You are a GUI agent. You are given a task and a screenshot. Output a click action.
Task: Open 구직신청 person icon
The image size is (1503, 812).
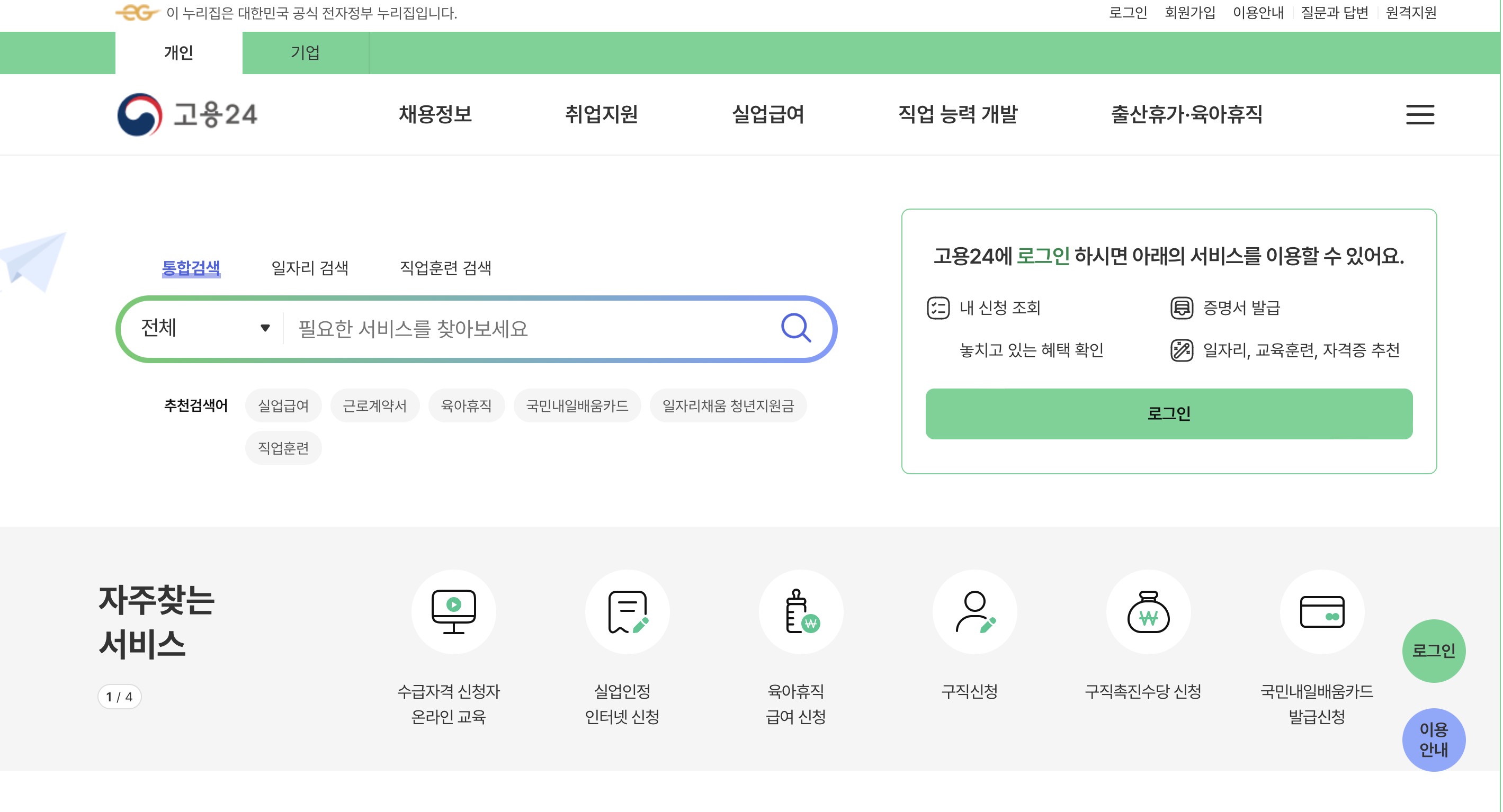(974, 611)
